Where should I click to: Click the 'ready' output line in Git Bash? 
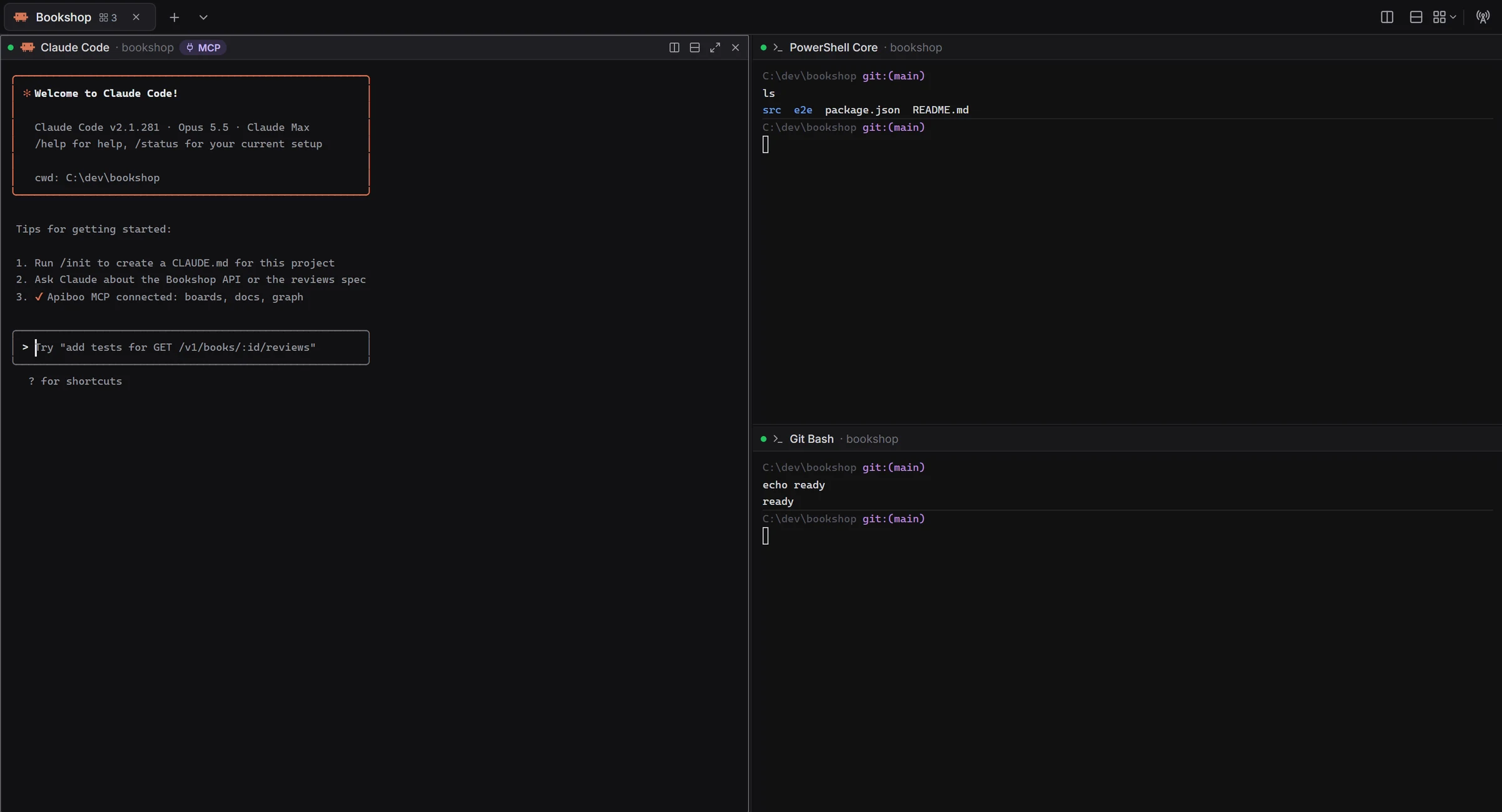click(x=778, y=502)
